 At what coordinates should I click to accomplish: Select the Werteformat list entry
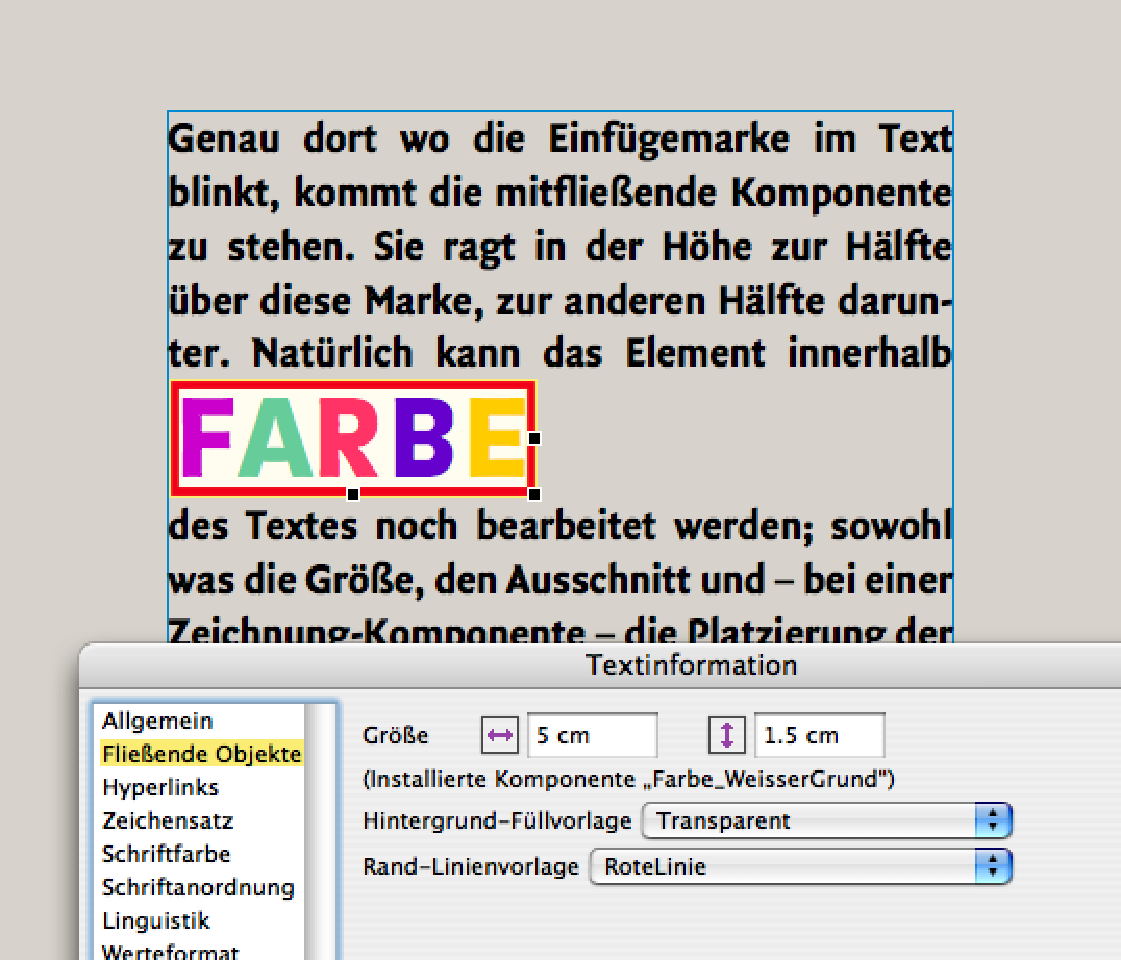170,950
